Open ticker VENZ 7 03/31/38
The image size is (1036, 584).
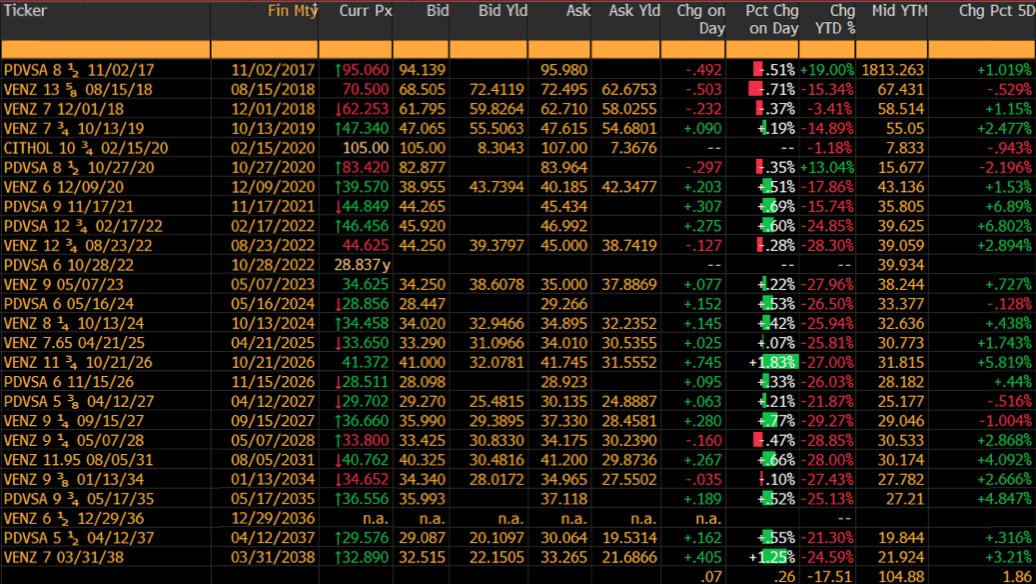point(63,558)
